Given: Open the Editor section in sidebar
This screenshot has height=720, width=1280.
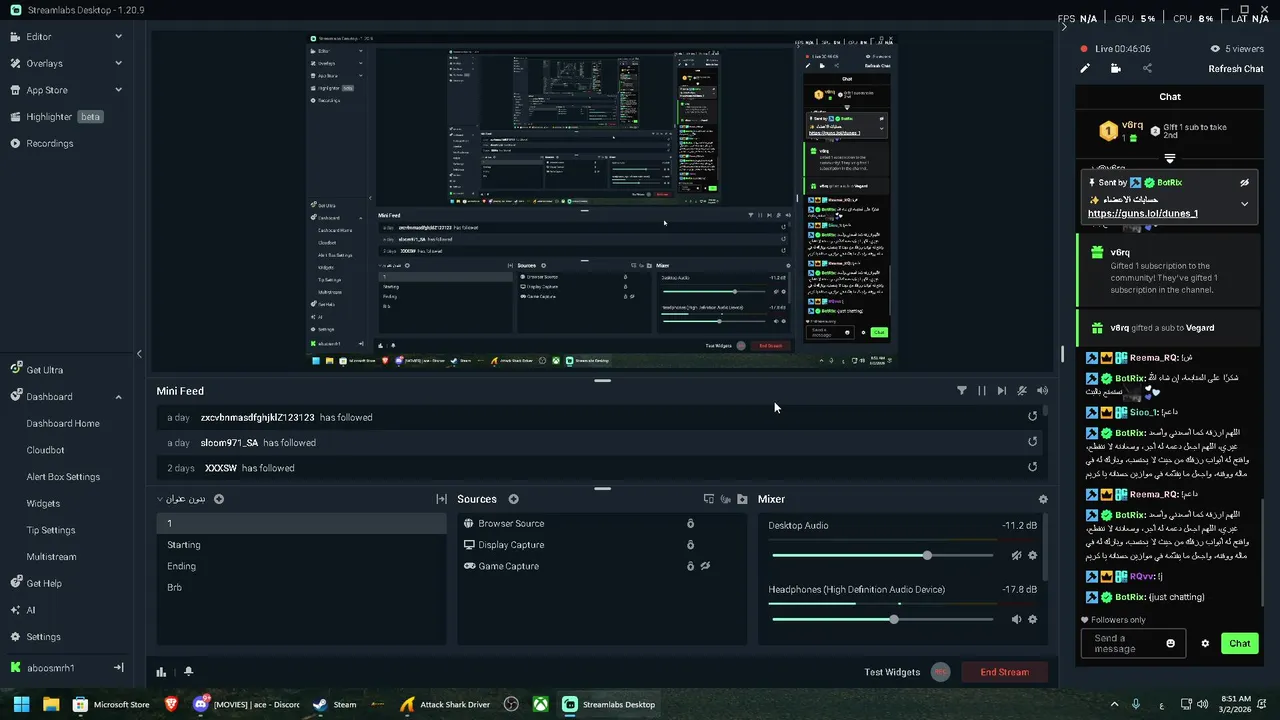Looking at the screenshot, I should click(38, 37).
